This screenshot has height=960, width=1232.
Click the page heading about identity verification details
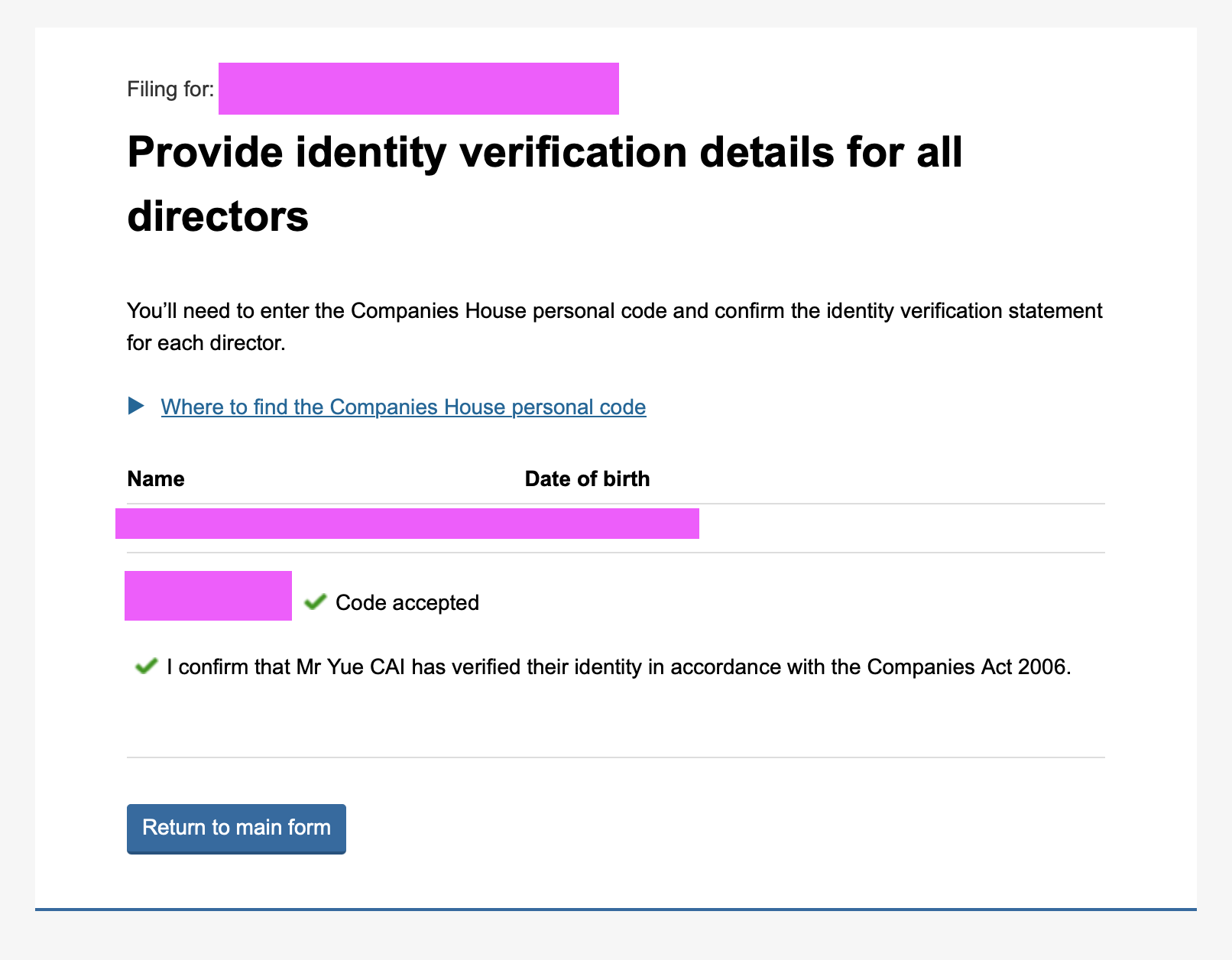[x=545, y=184]
